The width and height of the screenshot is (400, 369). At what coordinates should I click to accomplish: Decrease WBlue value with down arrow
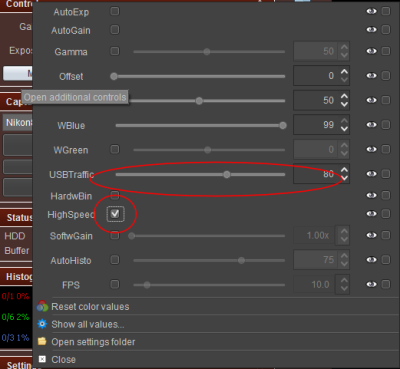pyautogui.click(x=344, y=129)
